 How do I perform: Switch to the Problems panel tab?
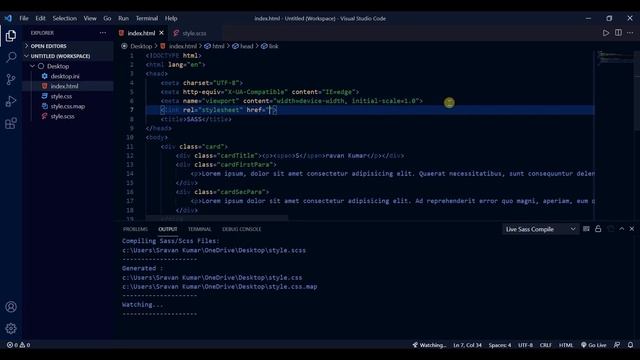(135, 229)
